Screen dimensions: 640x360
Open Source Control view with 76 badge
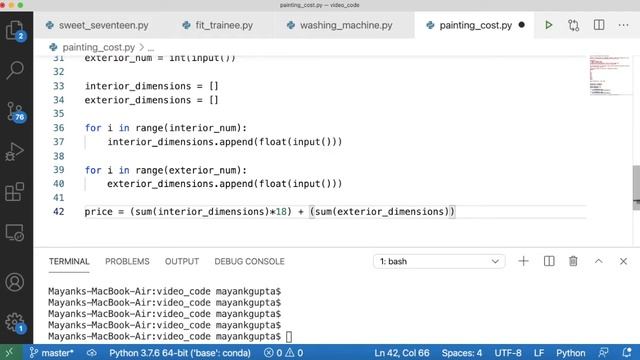pos(16,112)
